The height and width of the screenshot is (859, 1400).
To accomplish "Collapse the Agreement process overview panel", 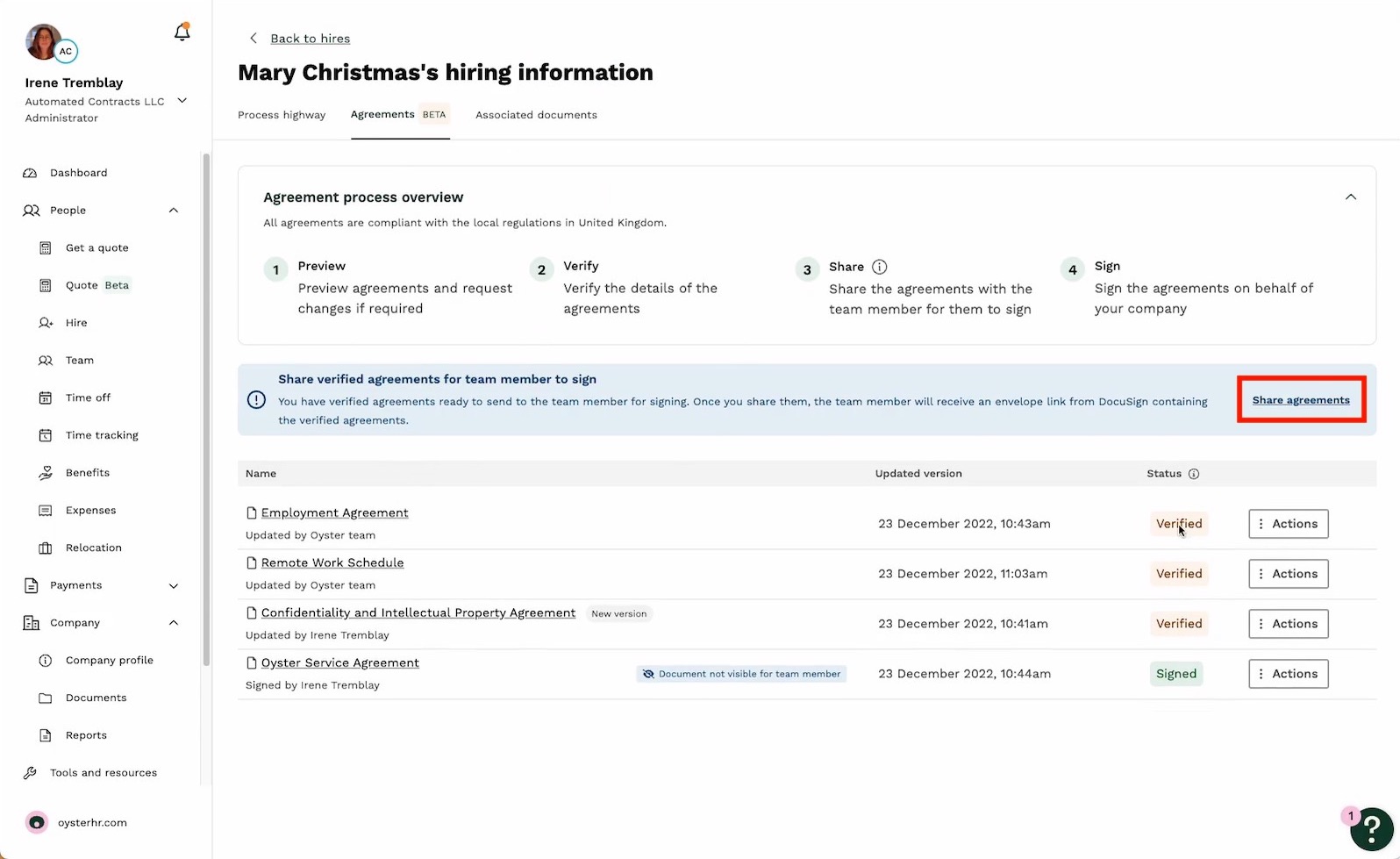I will [1351, 197].
